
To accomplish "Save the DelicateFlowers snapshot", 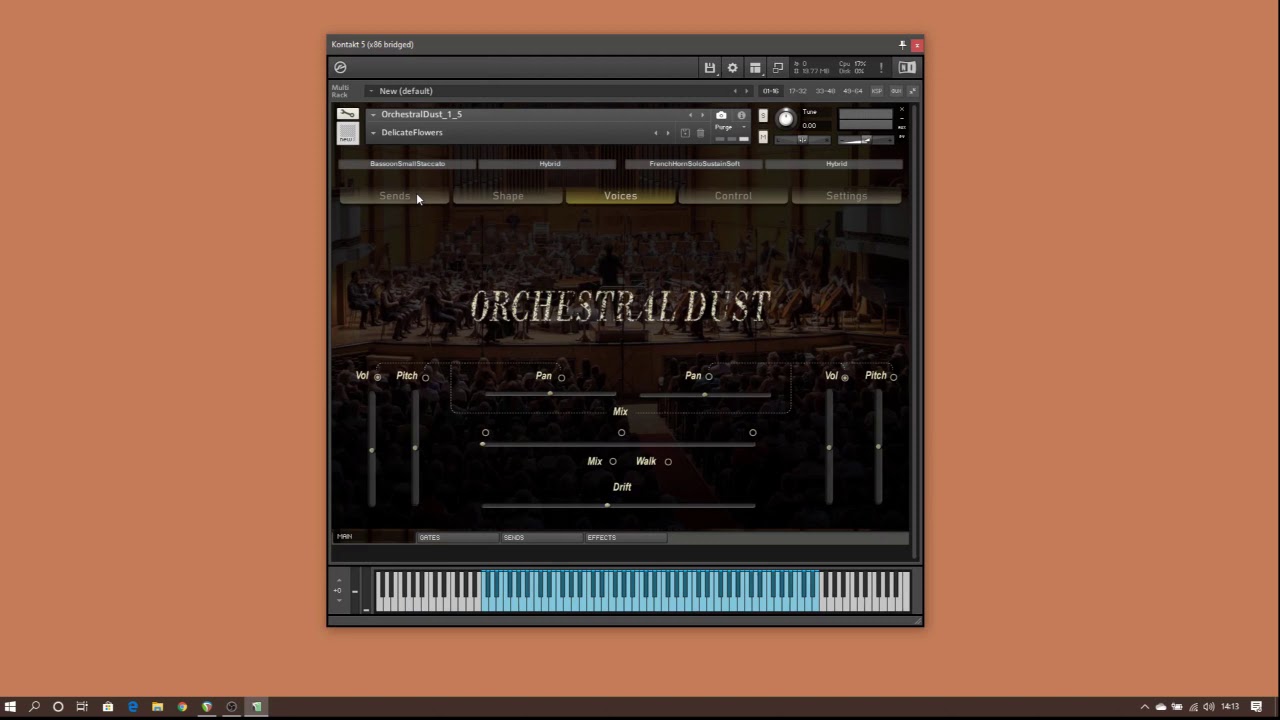I will click(685, 133).
